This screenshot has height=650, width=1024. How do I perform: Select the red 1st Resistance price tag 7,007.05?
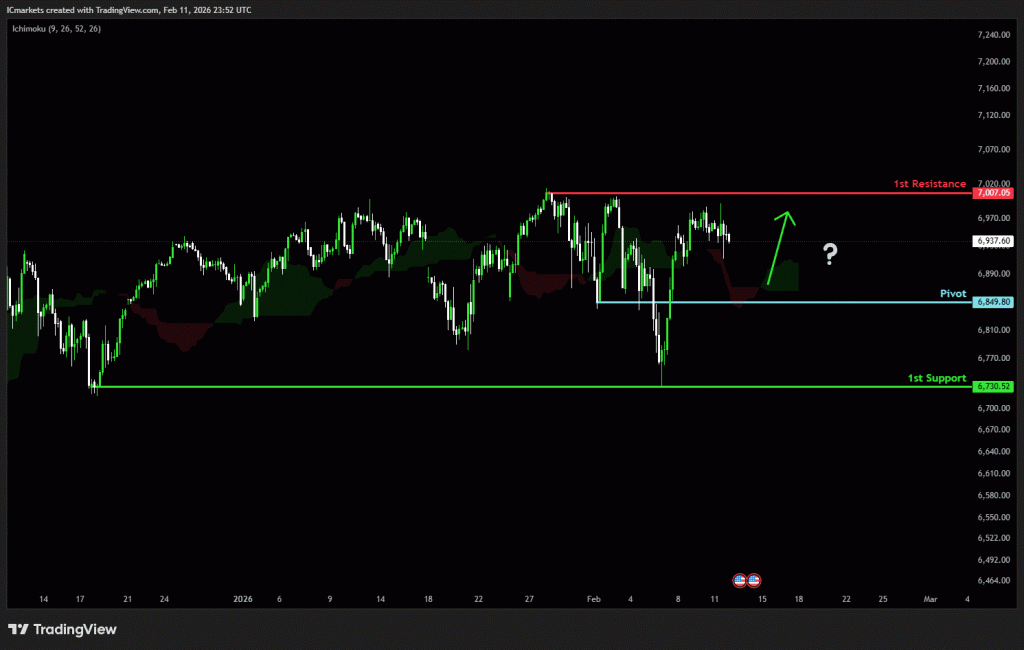pyautogui.click(x=993, y=193)
